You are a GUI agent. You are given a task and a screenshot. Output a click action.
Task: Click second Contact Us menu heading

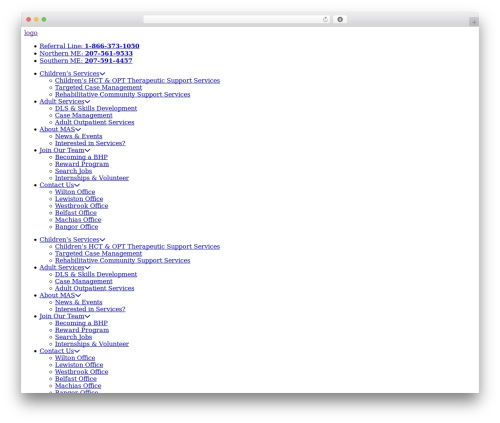pyautogui.click(x=57, y=351)
